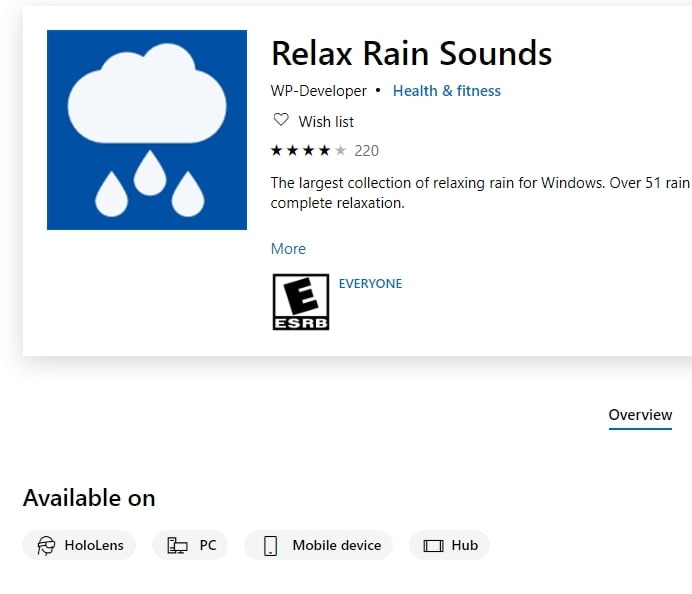Select the HoloLens platform label
The width and height of the screenshot is (692, 594).
click(x=94, y=546)
